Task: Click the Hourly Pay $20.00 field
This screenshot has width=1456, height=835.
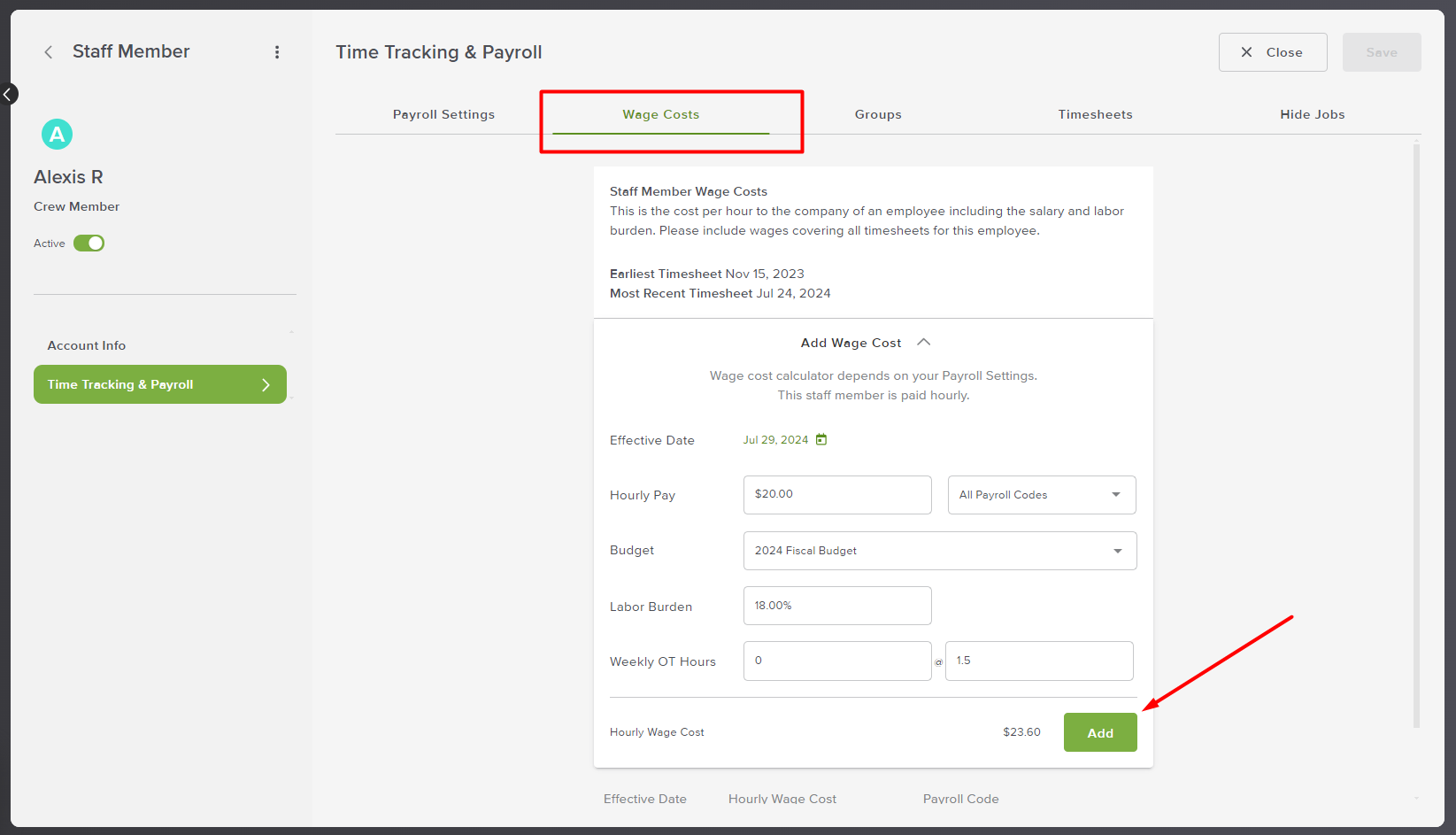Action: (837, 495)
